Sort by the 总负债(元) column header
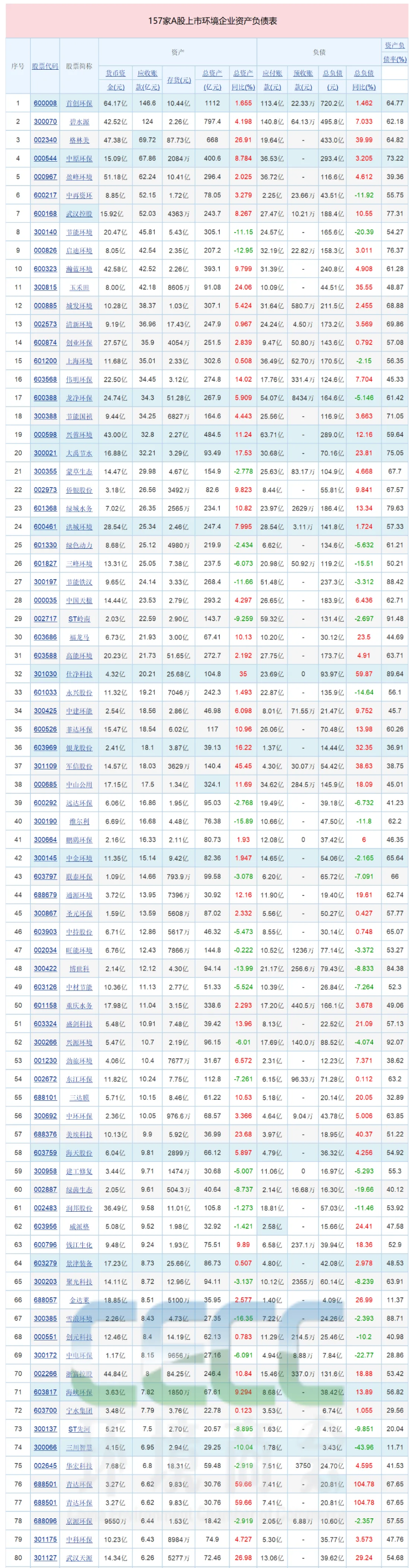 pos(332,79)
